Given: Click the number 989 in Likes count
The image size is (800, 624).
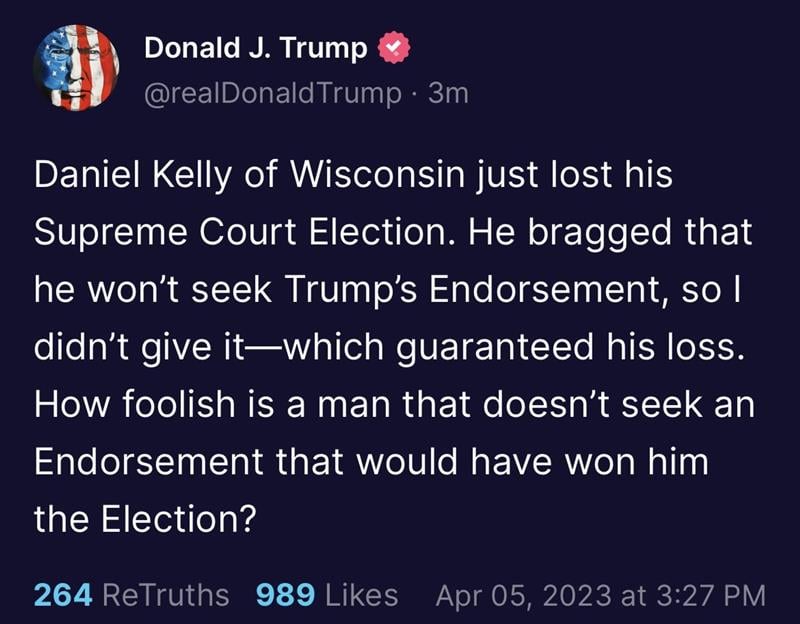Looking at the screenshot, I should pos(285,595).
